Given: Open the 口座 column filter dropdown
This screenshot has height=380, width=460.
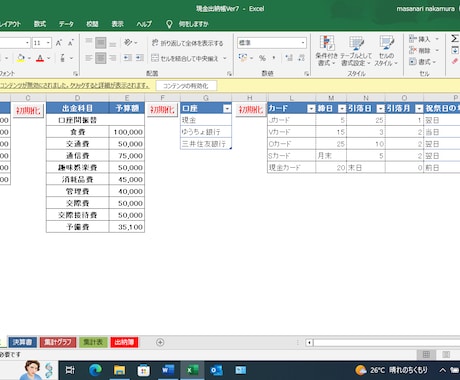Looking at the screenshot, I should click(x=227, y=109).
